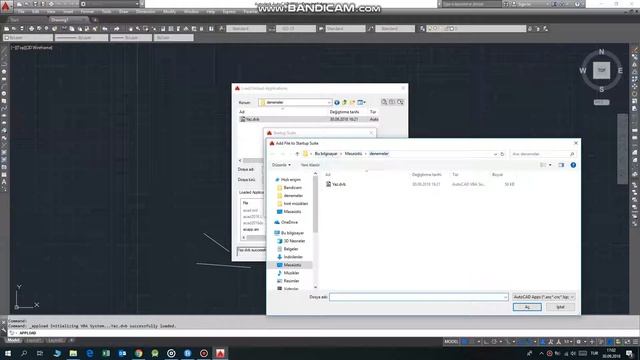This screenshot has height=360, width=640.
Task: Expand the address bar history dropdown arrow
Action: pyautogui.click(x=495, y=154)
